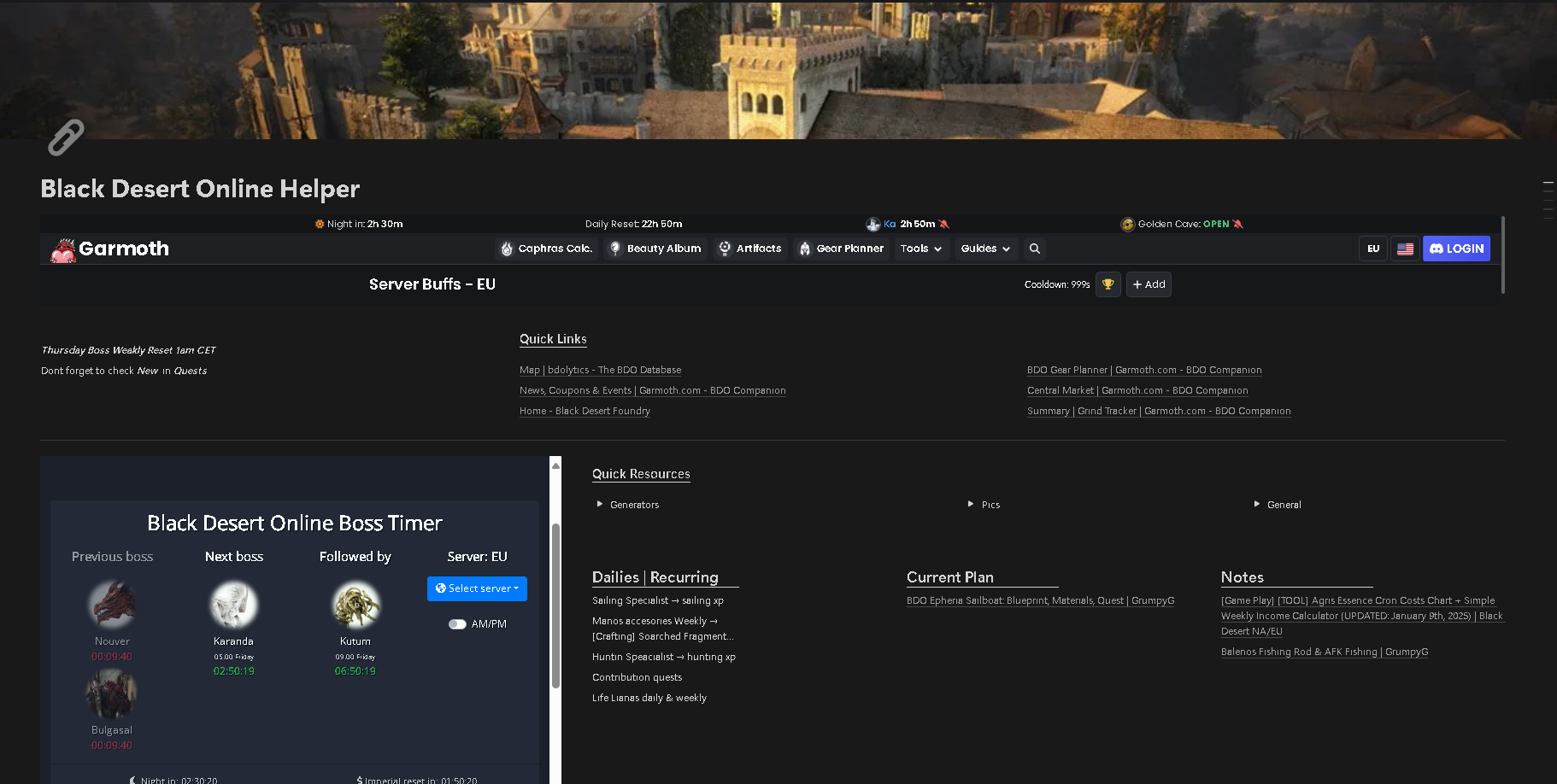Toggle the AM/PM time format switch

pyautogui.click(x=457, y=624)
